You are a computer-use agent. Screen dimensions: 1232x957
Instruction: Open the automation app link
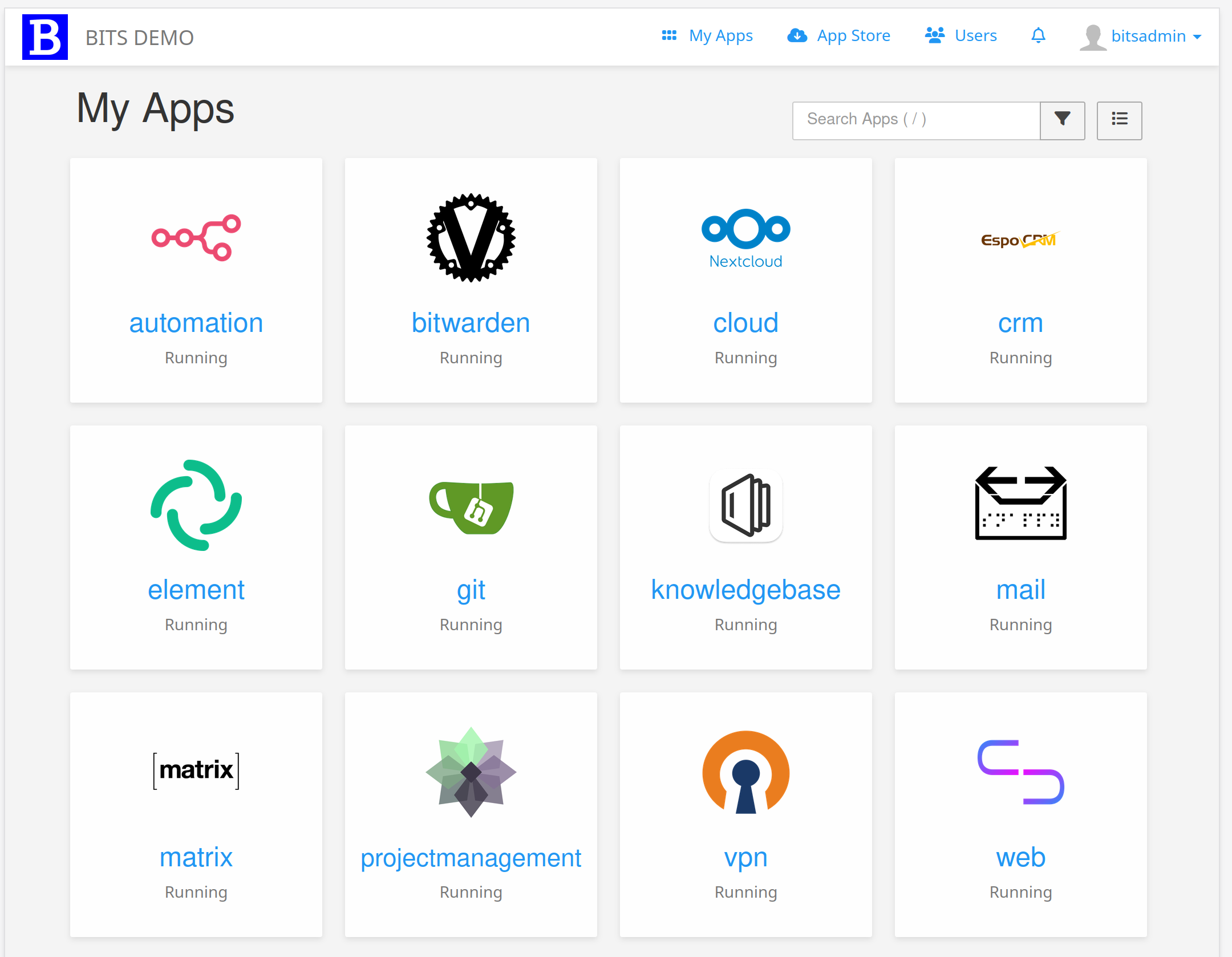click(x=196, y=323)
